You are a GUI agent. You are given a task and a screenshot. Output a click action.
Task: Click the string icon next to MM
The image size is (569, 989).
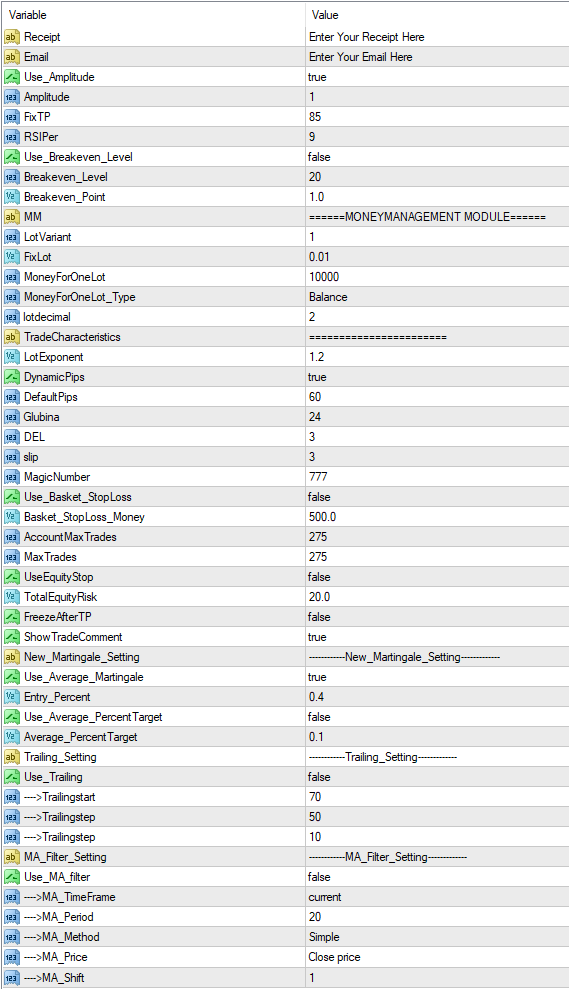point(12,217)
